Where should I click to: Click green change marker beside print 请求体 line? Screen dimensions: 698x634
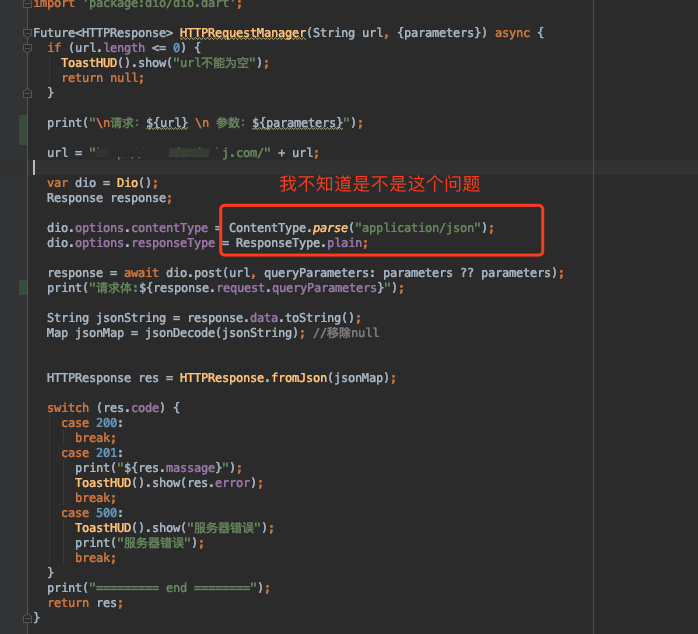[x=23, y=288]
